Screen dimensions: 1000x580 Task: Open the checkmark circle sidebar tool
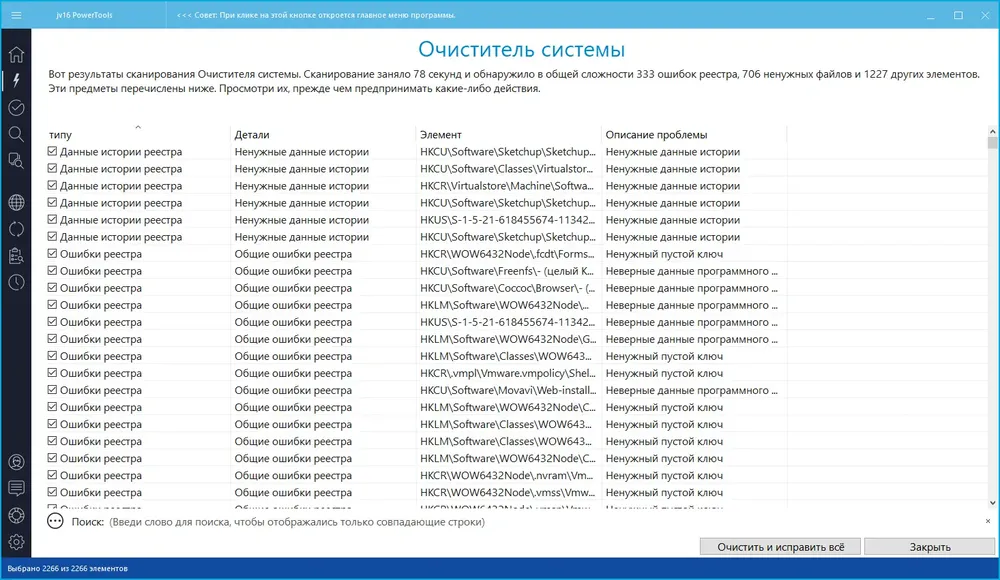[x=16, y=107]
